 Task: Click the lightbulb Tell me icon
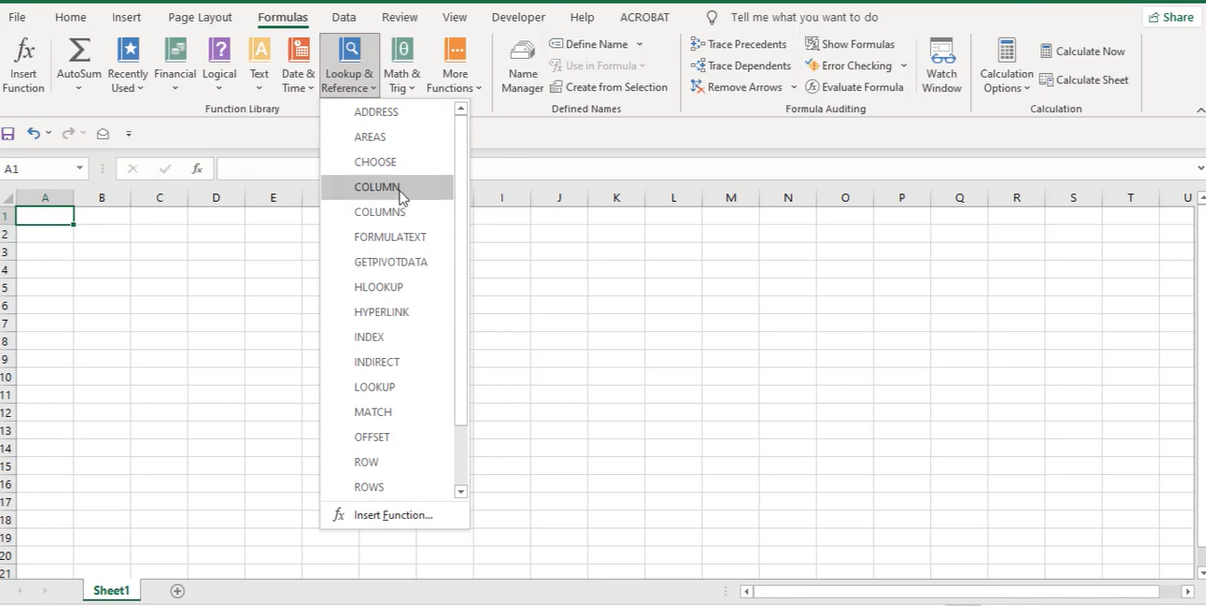(712, 17)
